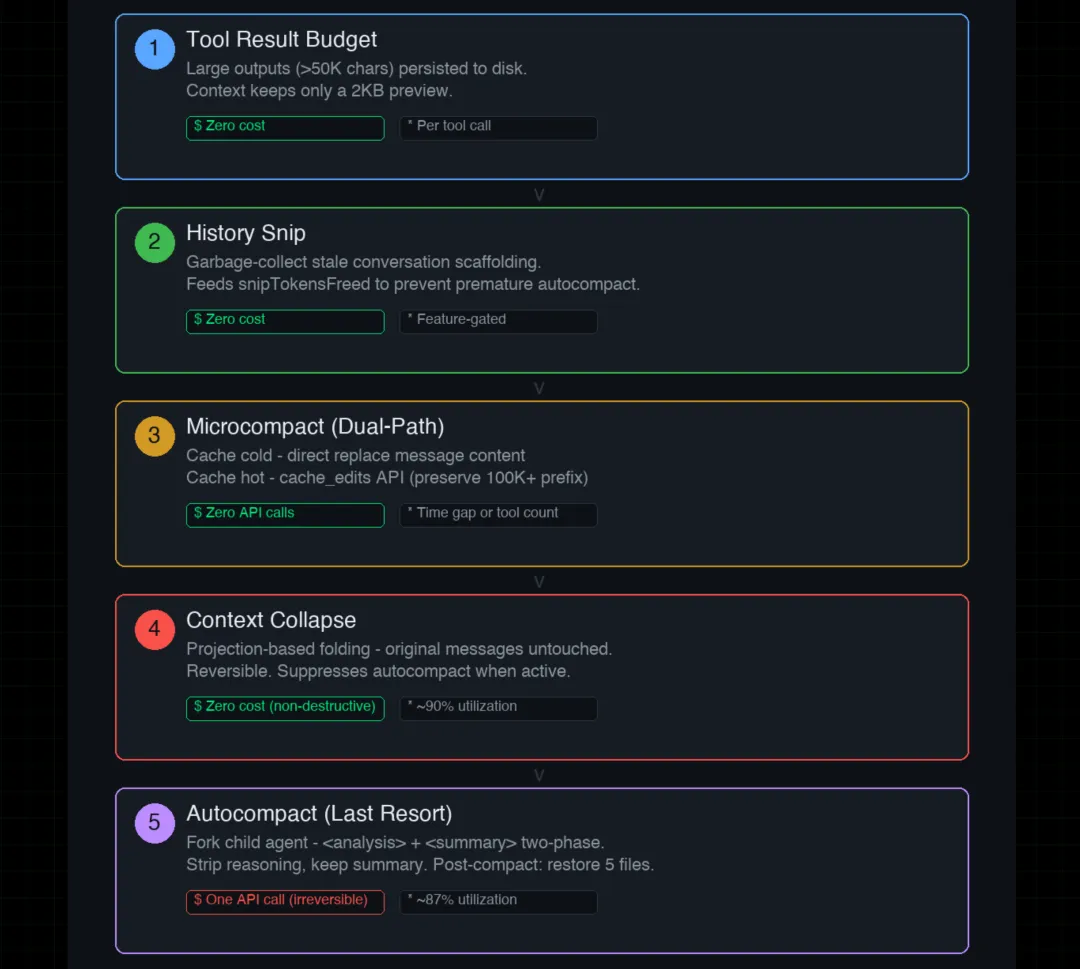Click the One API call (irreversible) badge
This screenshot has width=1080, height=969.
click(x=285, y=901)
